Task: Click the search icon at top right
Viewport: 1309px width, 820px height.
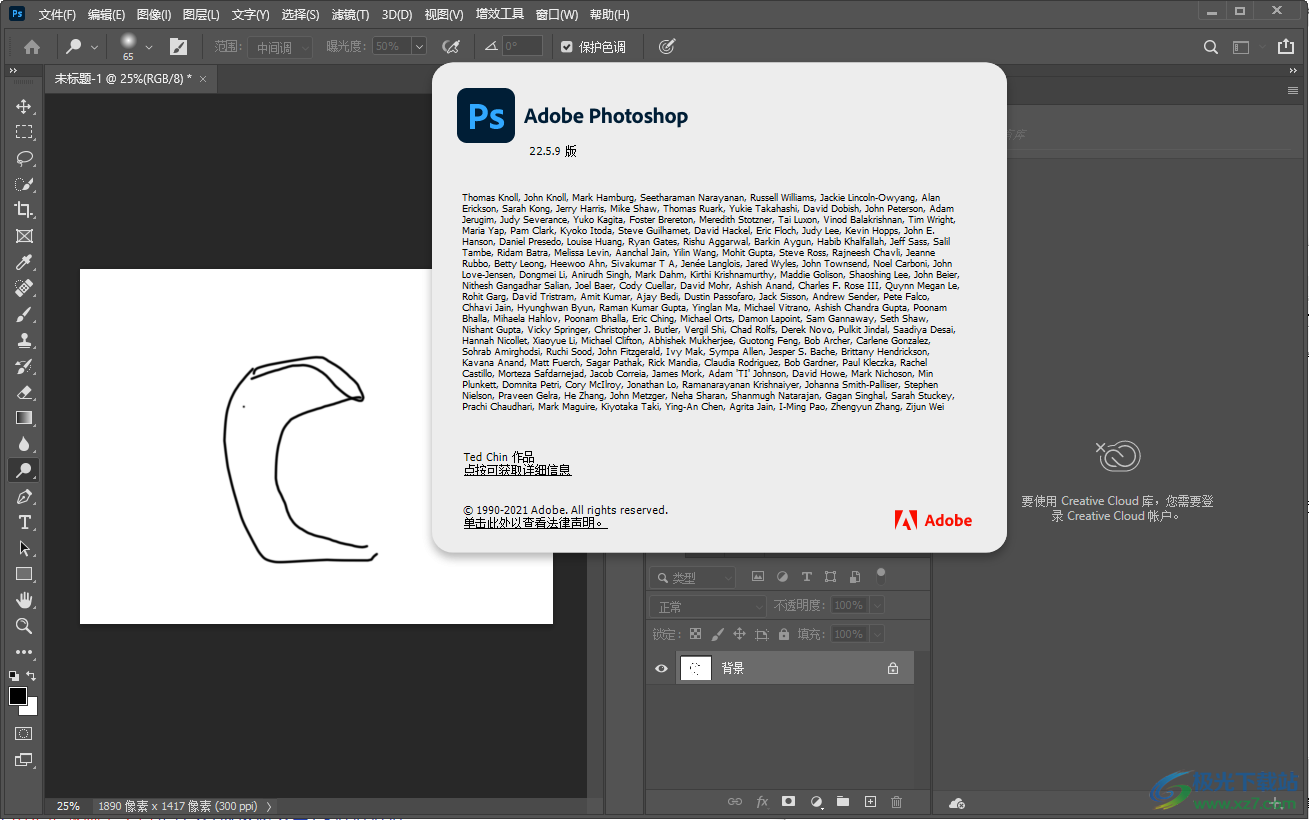Action: [1210, 46]
